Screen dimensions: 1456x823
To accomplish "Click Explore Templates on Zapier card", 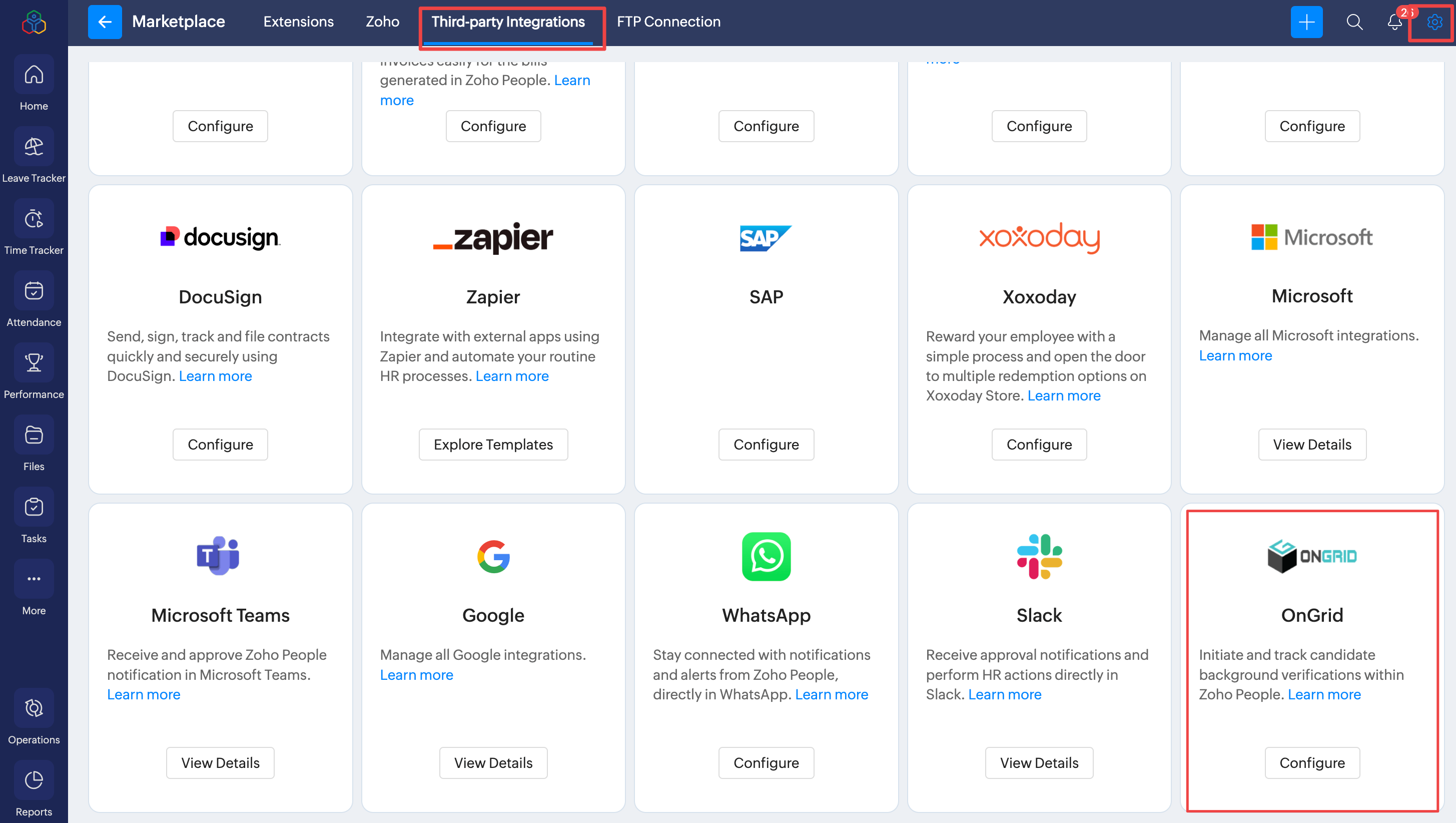I will pyautogui.click(x=493, y=445).
